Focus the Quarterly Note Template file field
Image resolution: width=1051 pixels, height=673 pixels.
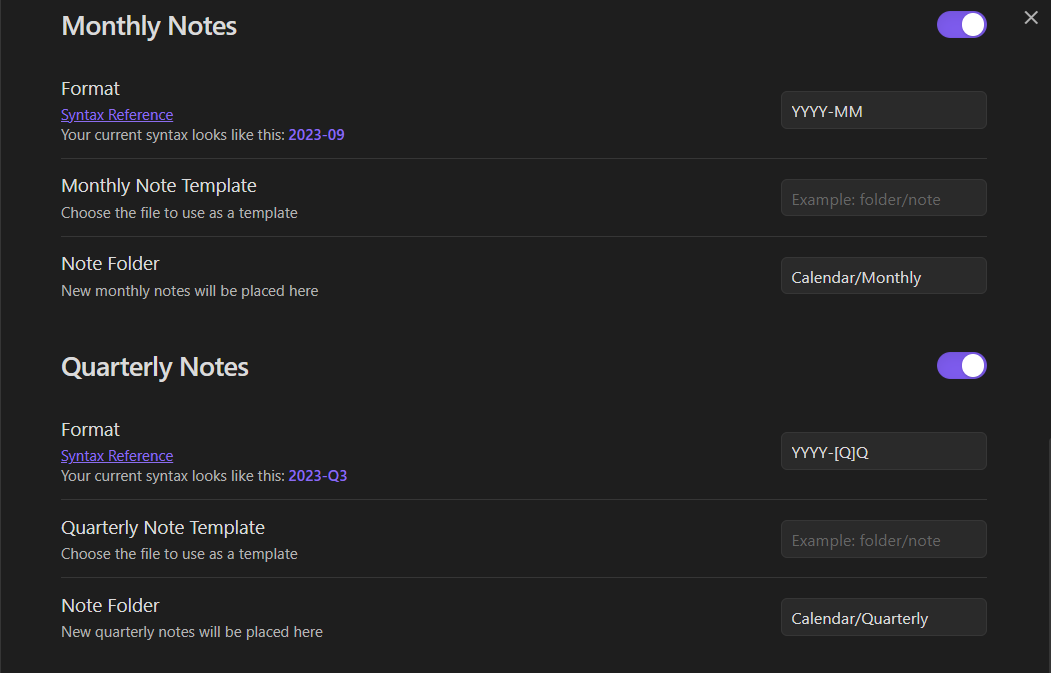coord(883,539)
